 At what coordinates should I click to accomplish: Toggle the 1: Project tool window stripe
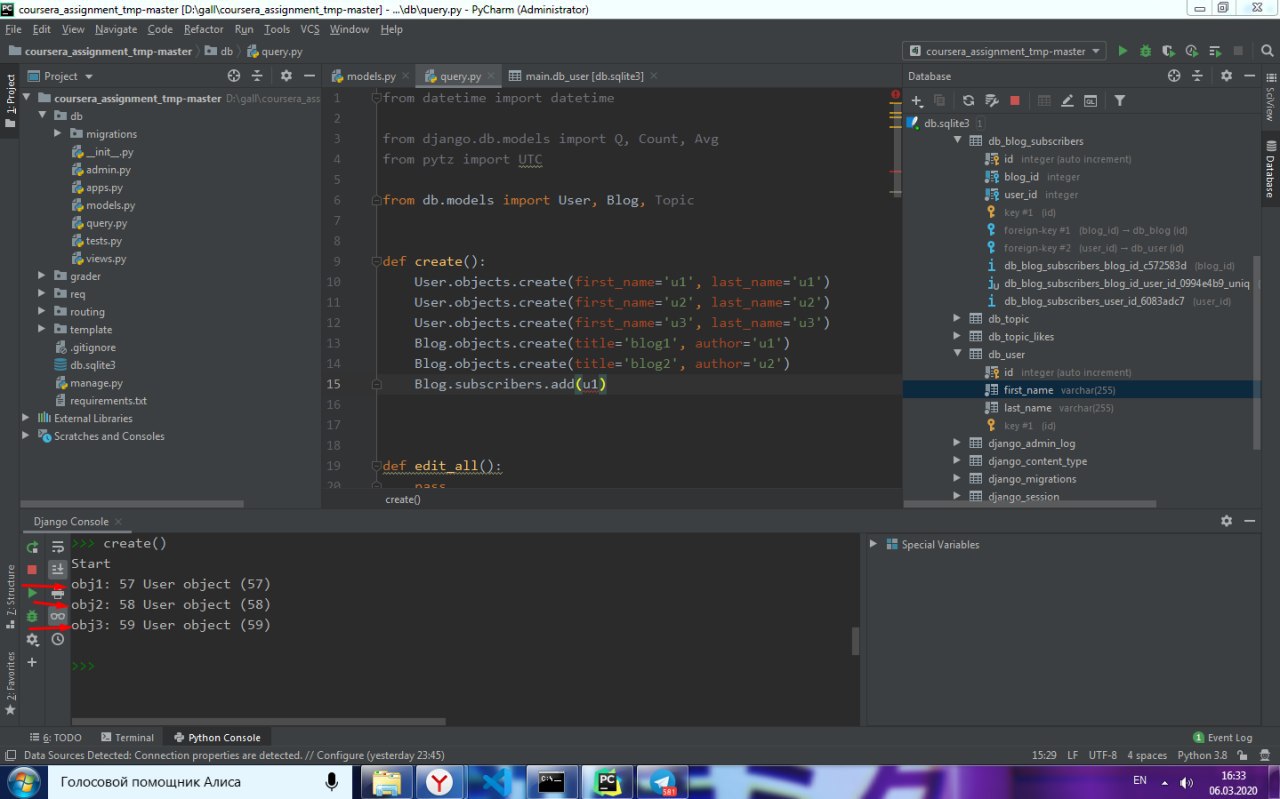tap(10, 101)
